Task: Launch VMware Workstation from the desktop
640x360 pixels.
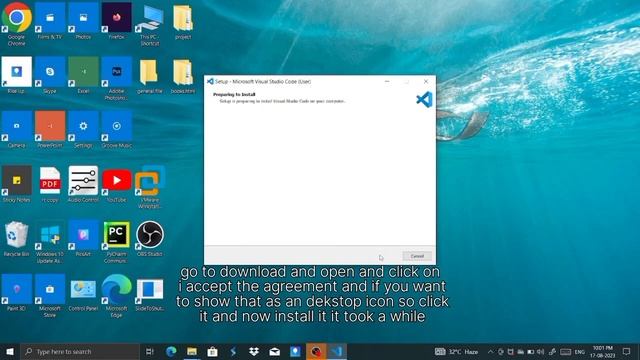Action: click(150, 186)
